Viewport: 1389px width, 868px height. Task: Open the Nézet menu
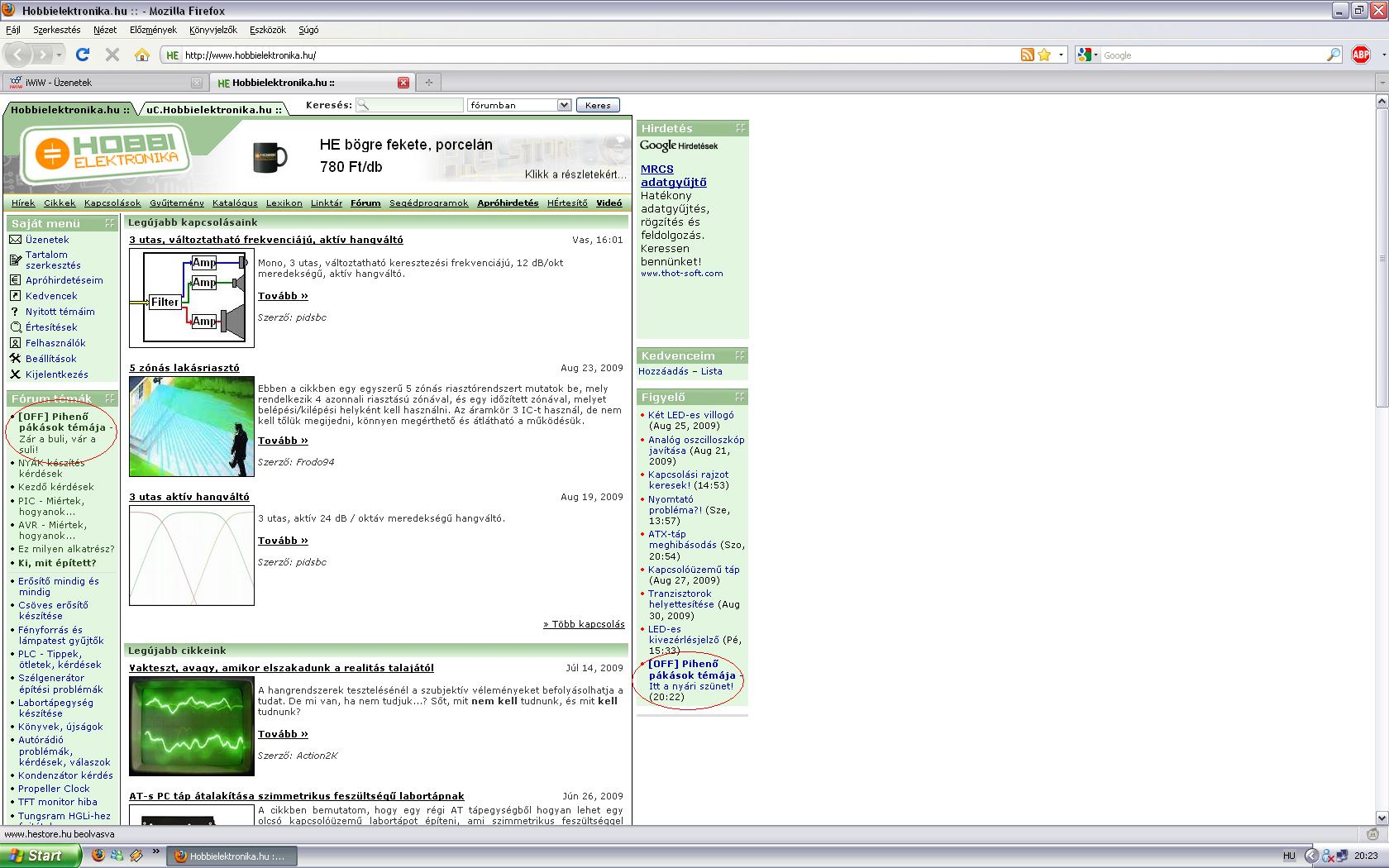(x=105, y=30)
